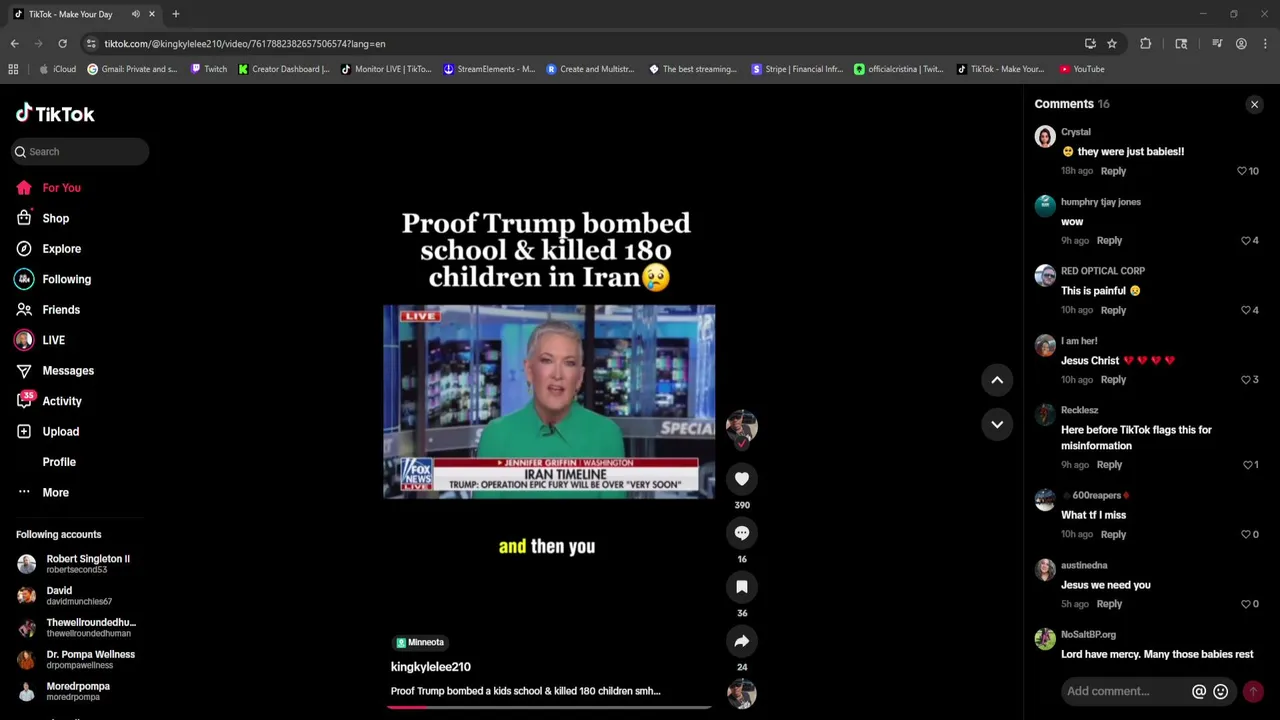This screenshot has height=720, width=1280.
Task: Open kingkylelee210 profile link
Action: coord(431,667)
